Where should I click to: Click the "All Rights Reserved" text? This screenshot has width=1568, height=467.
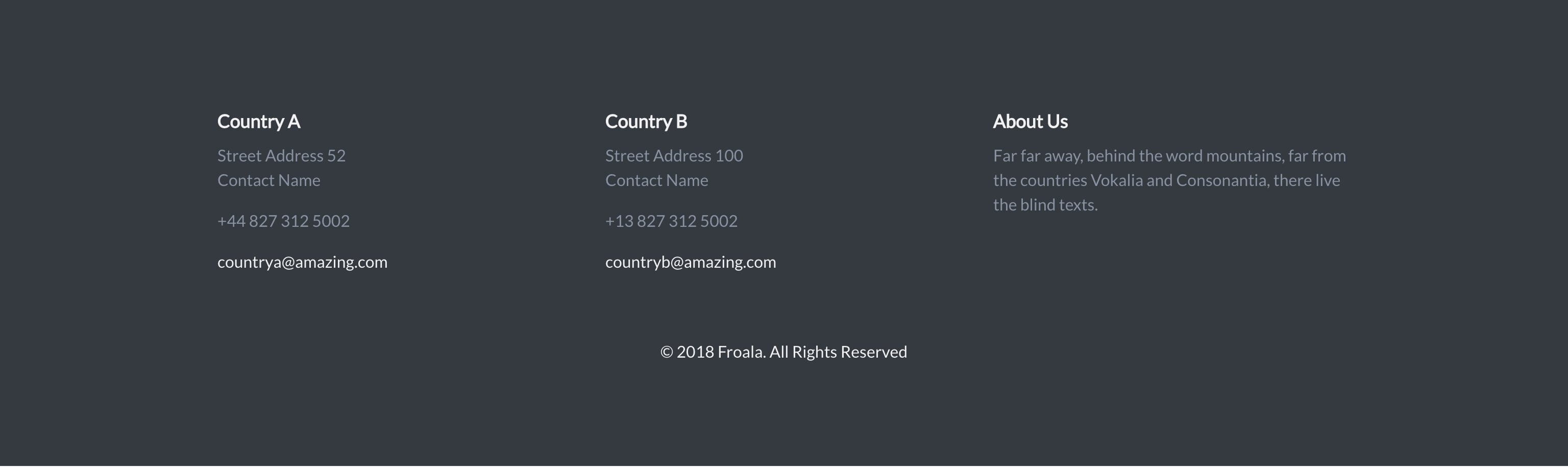[x=838, y=352]
